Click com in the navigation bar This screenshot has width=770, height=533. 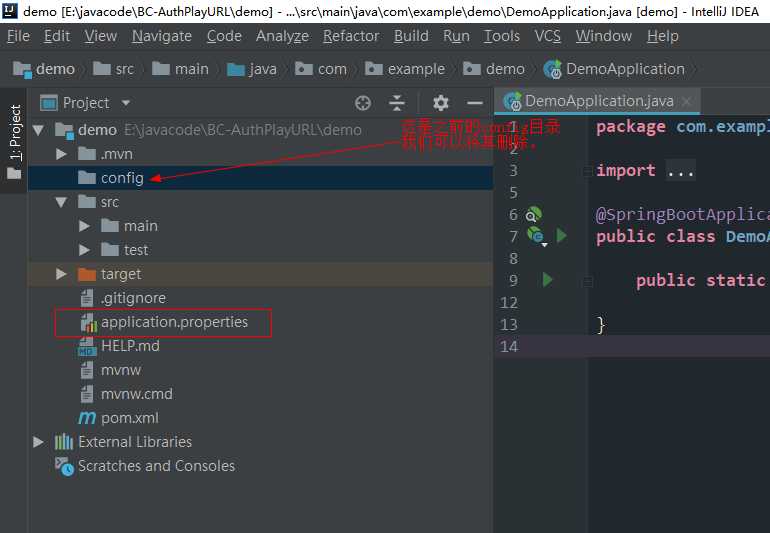pyautogui.click(x=321, y=69)
